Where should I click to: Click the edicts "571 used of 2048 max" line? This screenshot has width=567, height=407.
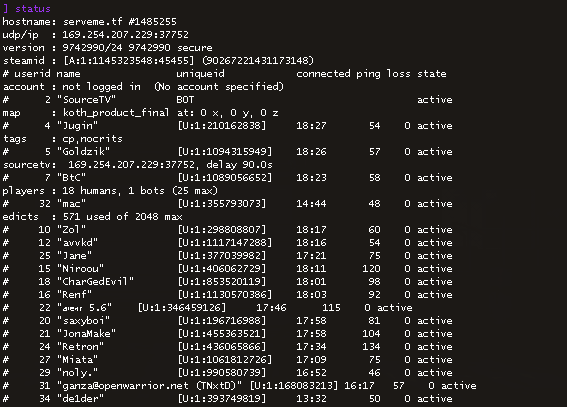pos(93,217)
